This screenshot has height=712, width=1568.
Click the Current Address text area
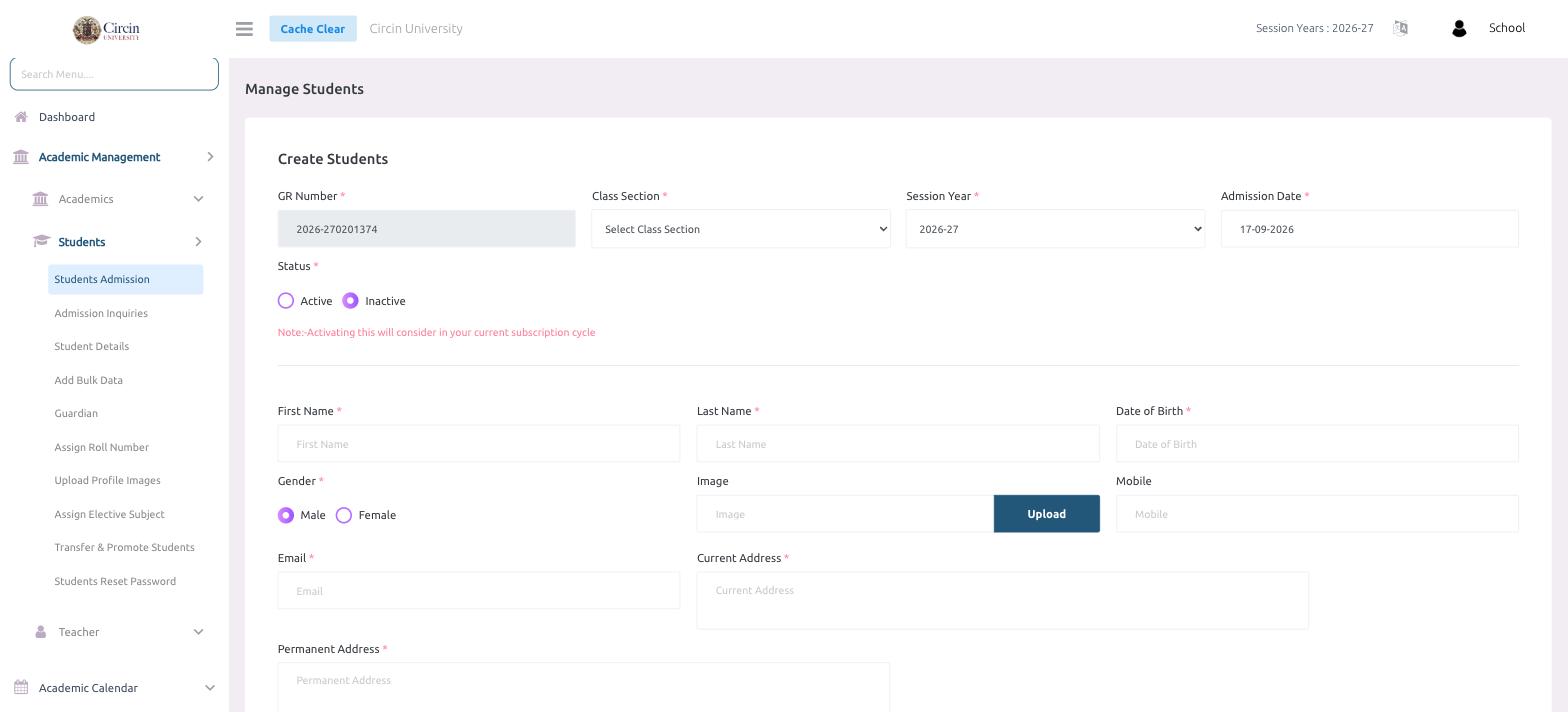pos(1003,601)
